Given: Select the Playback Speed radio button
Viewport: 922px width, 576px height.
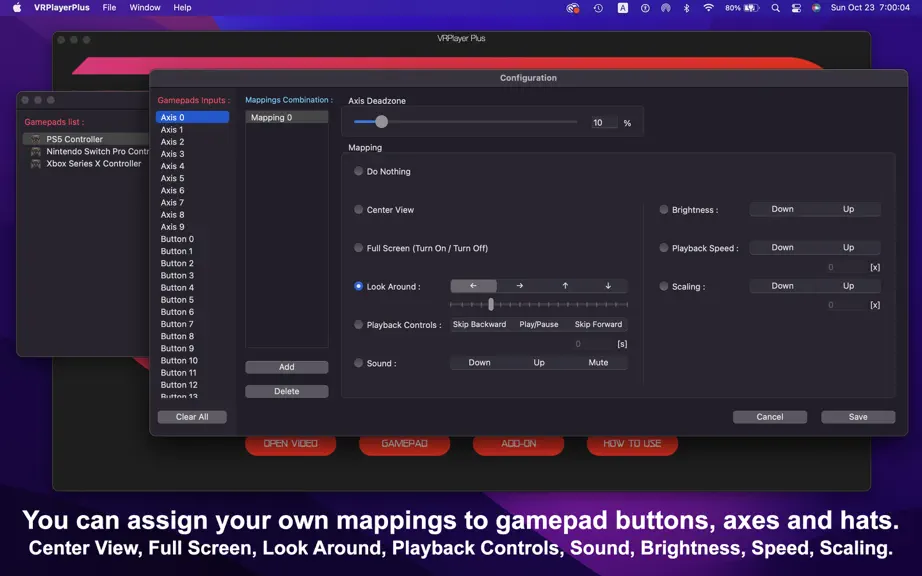Looking at the screenshot, I should [x=664, y=248].
